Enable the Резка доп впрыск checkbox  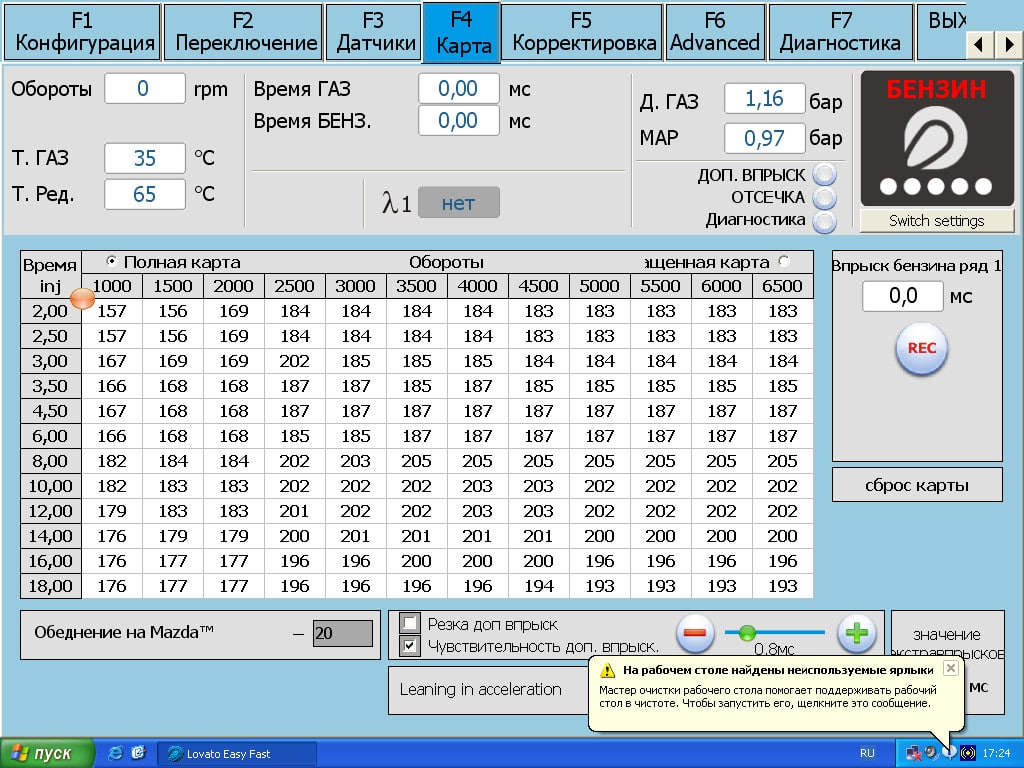[409, 623]
